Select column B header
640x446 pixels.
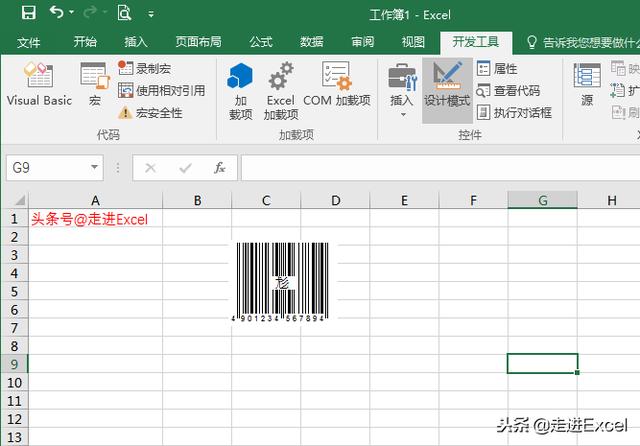[197, 200]
